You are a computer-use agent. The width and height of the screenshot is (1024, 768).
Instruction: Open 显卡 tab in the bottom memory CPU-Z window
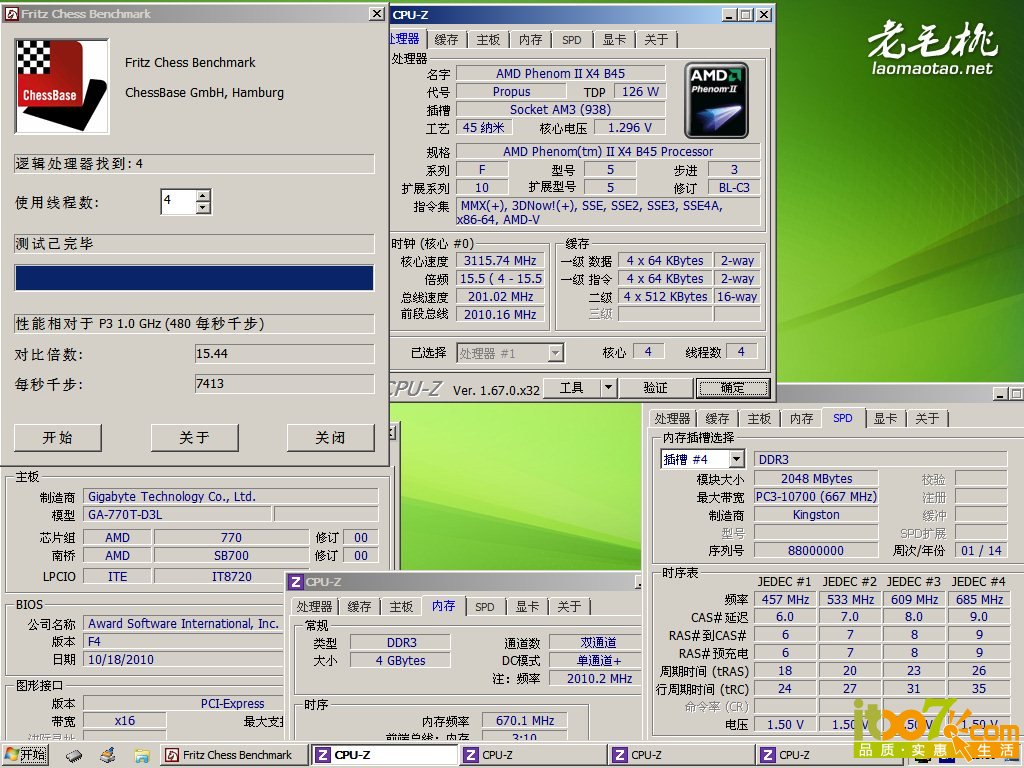(527, 607)
